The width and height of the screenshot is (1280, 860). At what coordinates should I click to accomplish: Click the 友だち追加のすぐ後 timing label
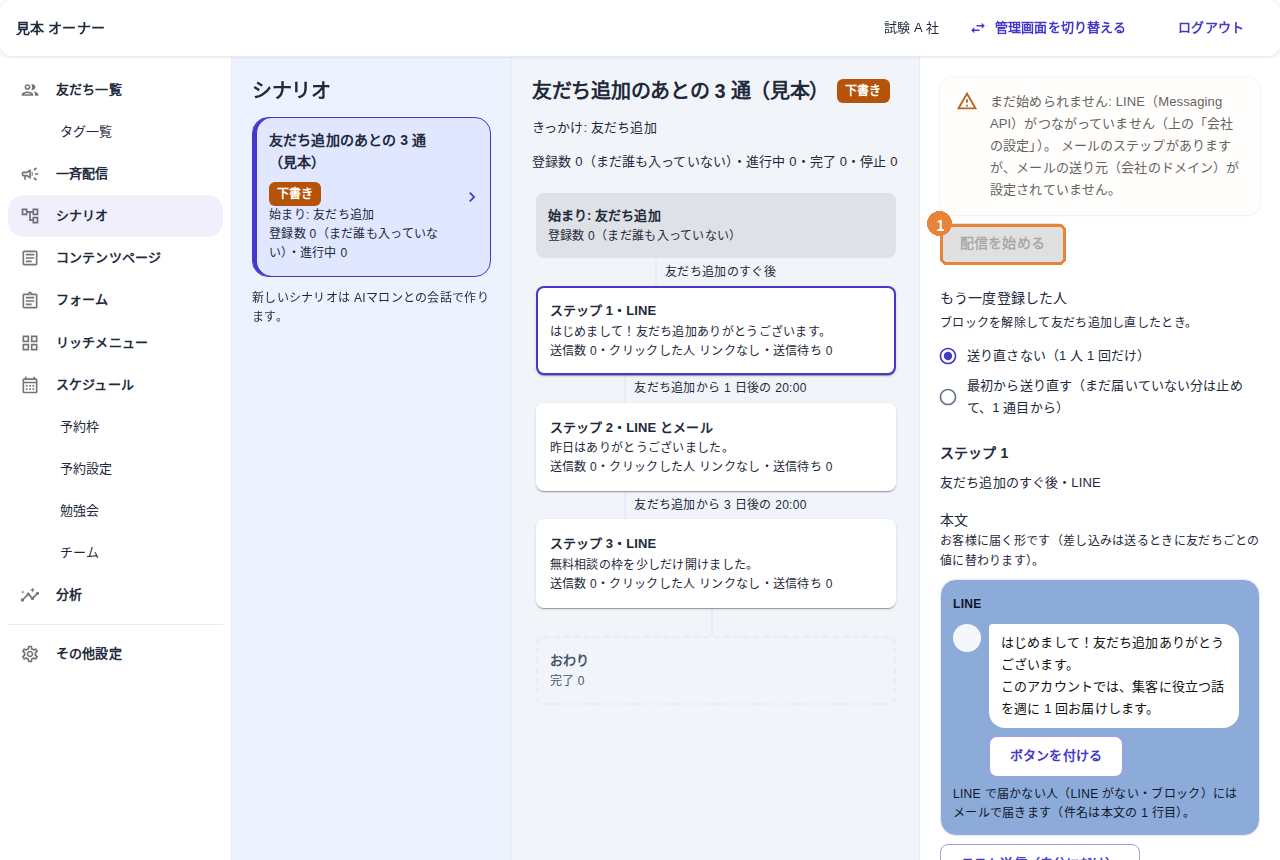[720, 271]
